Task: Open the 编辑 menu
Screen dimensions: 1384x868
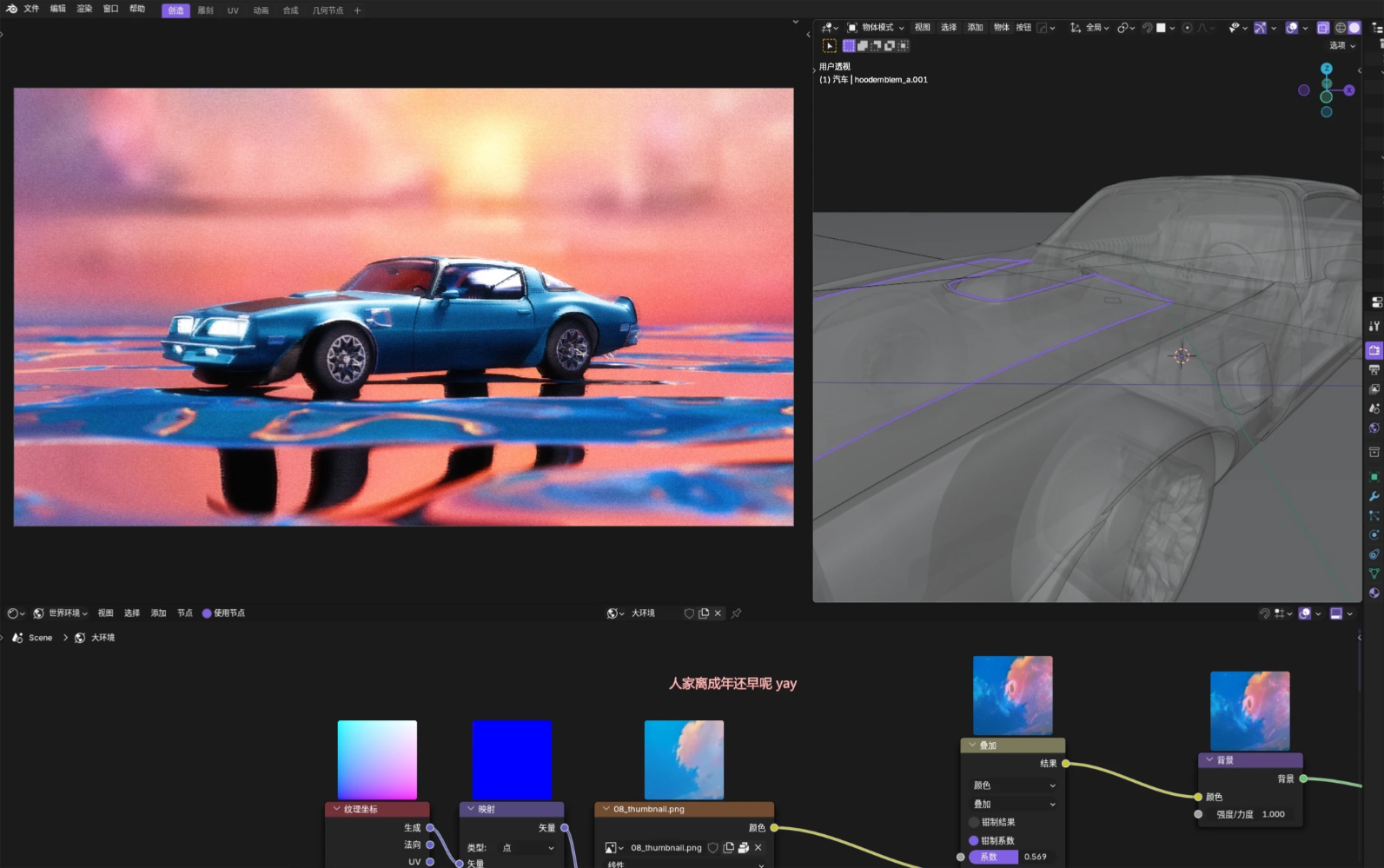Action: point(58,9)
